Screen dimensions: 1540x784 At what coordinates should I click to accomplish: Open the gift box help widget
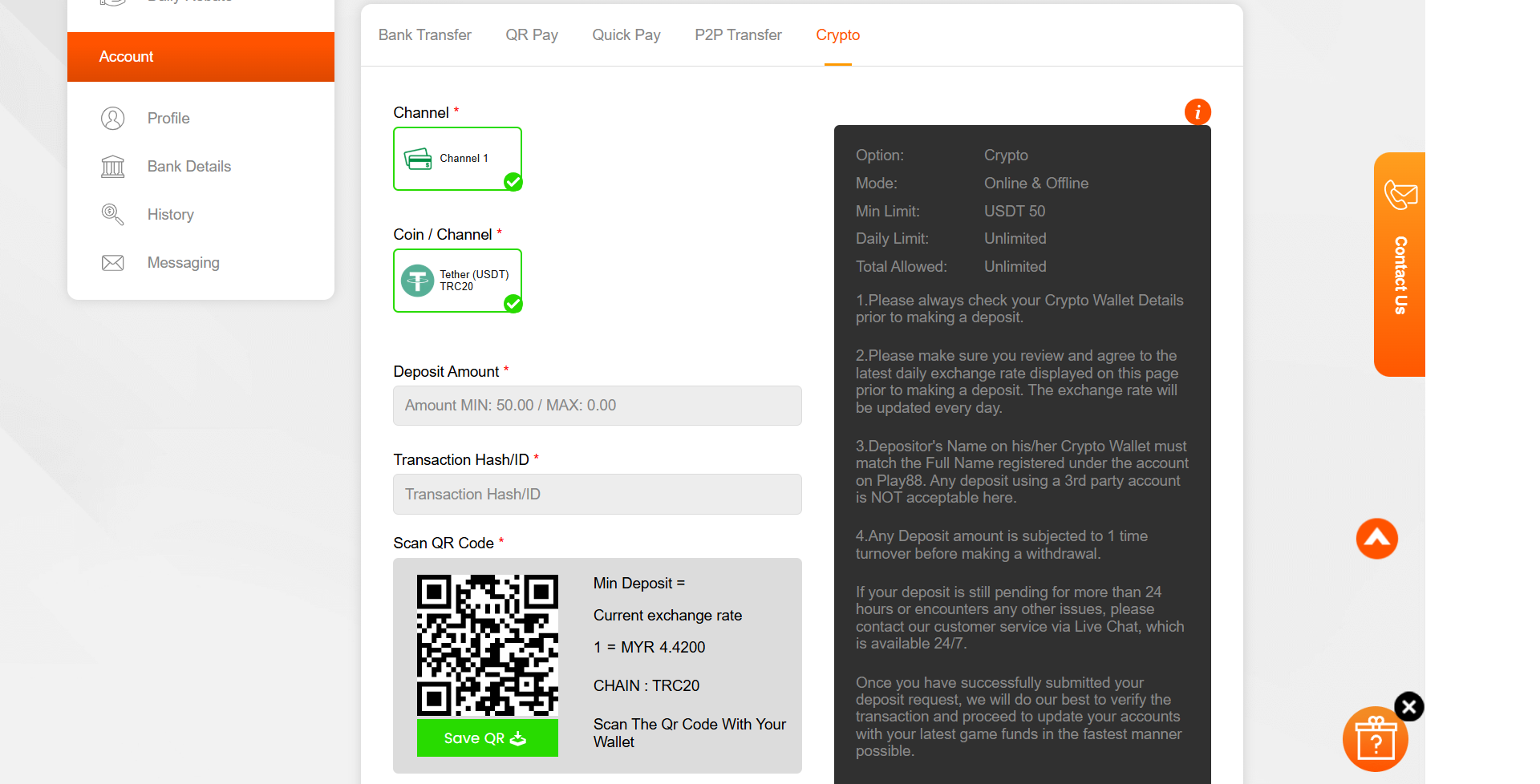click(1375, 741)
